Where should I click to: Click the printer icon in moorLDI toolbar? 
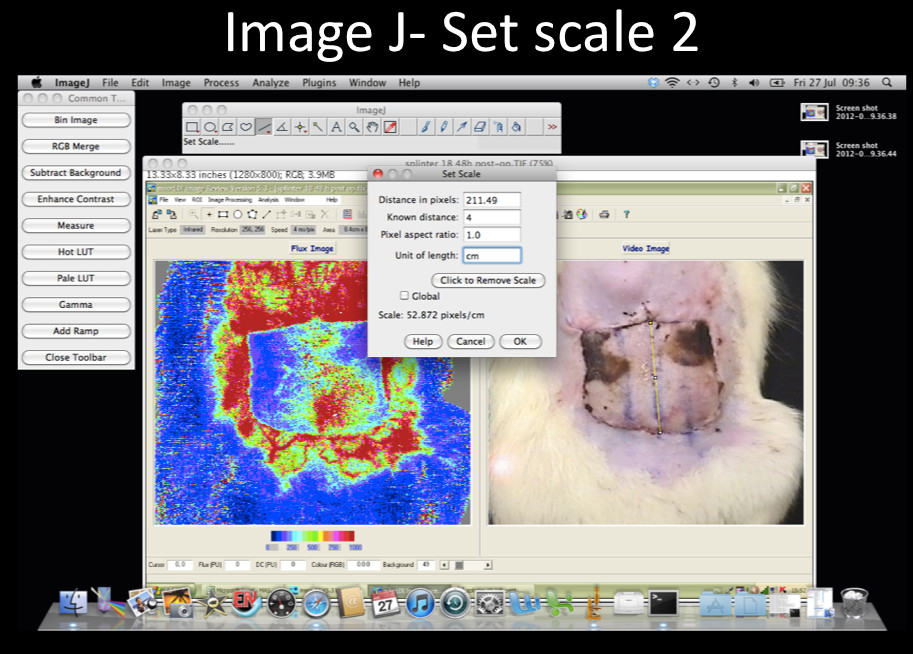point(604,214)
